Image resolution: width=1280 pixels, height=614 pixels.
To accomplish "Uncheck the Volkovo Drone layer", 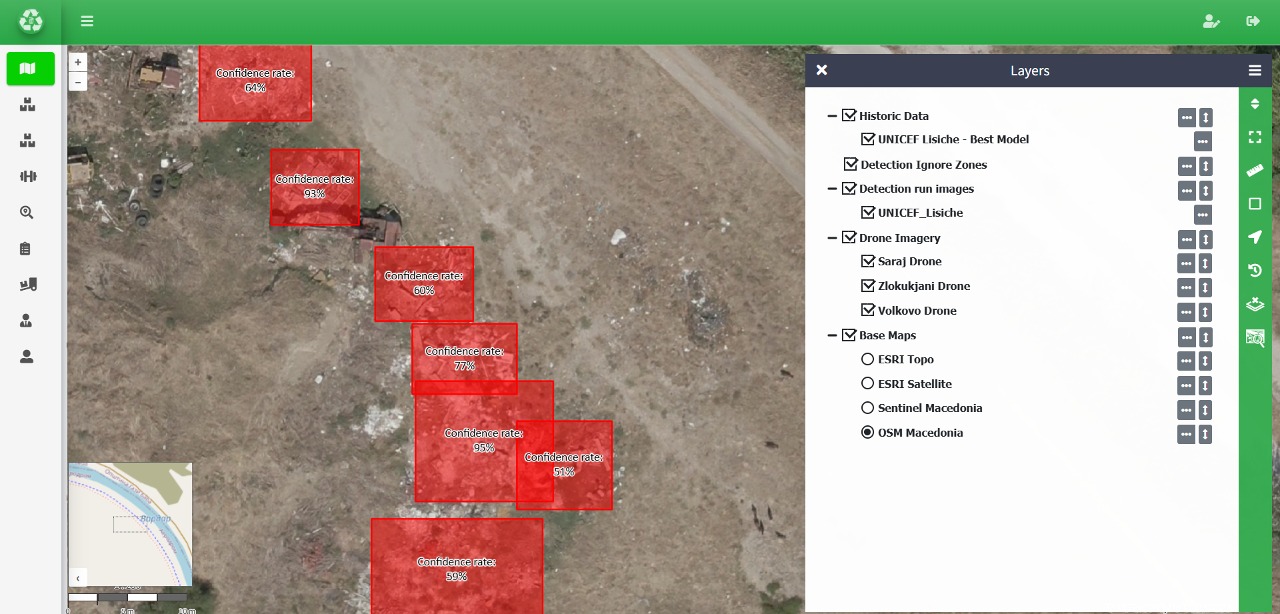I will [868, 311].
